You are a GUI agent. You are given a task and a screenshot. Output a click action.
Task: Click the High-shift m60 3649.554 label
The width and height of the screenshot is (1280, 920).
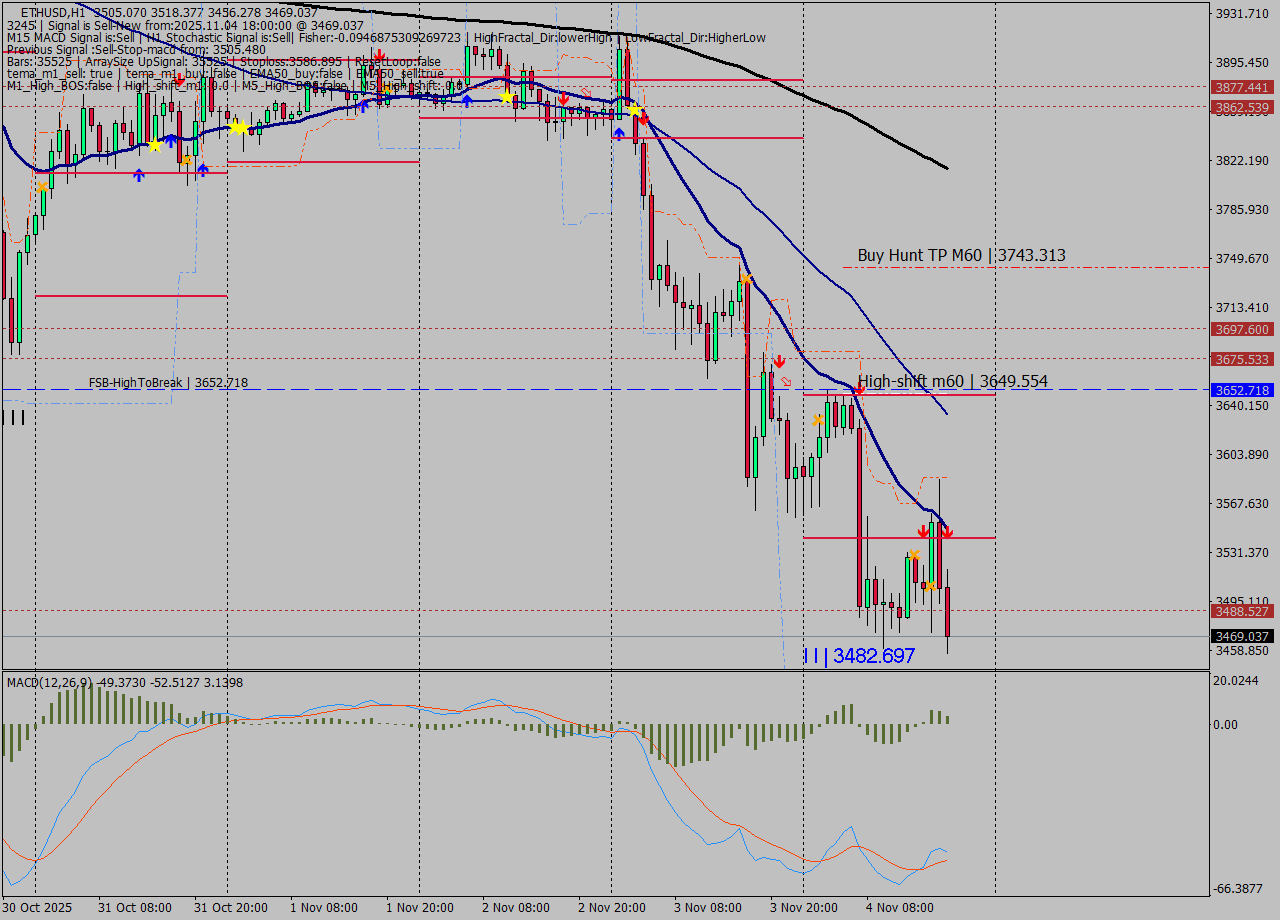click(953, 381)
